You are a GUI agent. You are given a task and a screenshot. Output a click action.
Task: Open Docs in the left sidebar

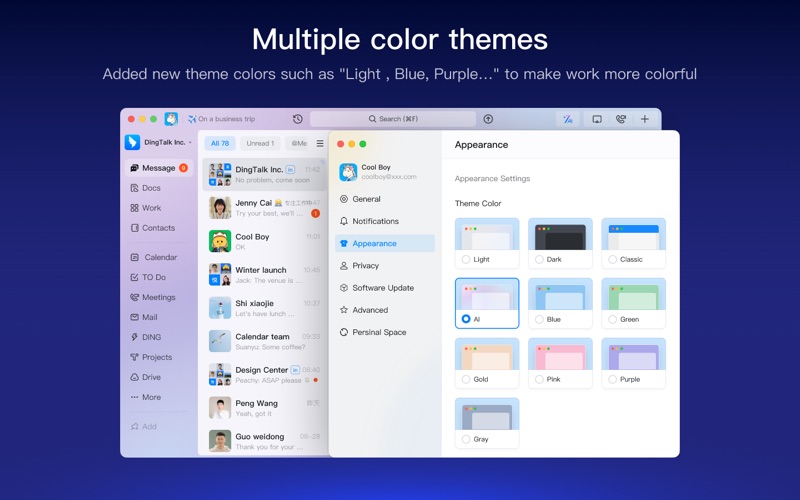point(159,188)
